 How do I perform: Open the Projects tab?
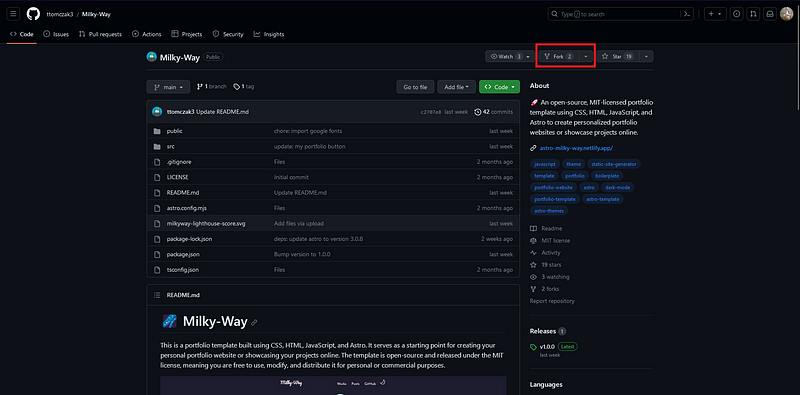click(x=187, y=34)
